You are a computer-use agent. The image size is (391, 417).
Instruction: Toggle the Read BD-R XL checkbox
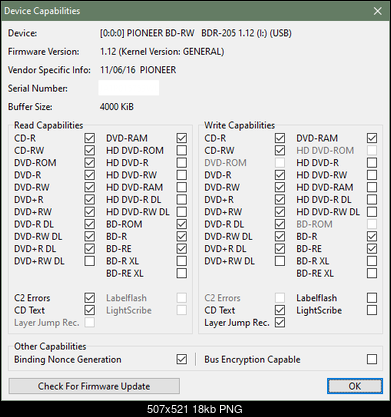[x=182, y=261]
